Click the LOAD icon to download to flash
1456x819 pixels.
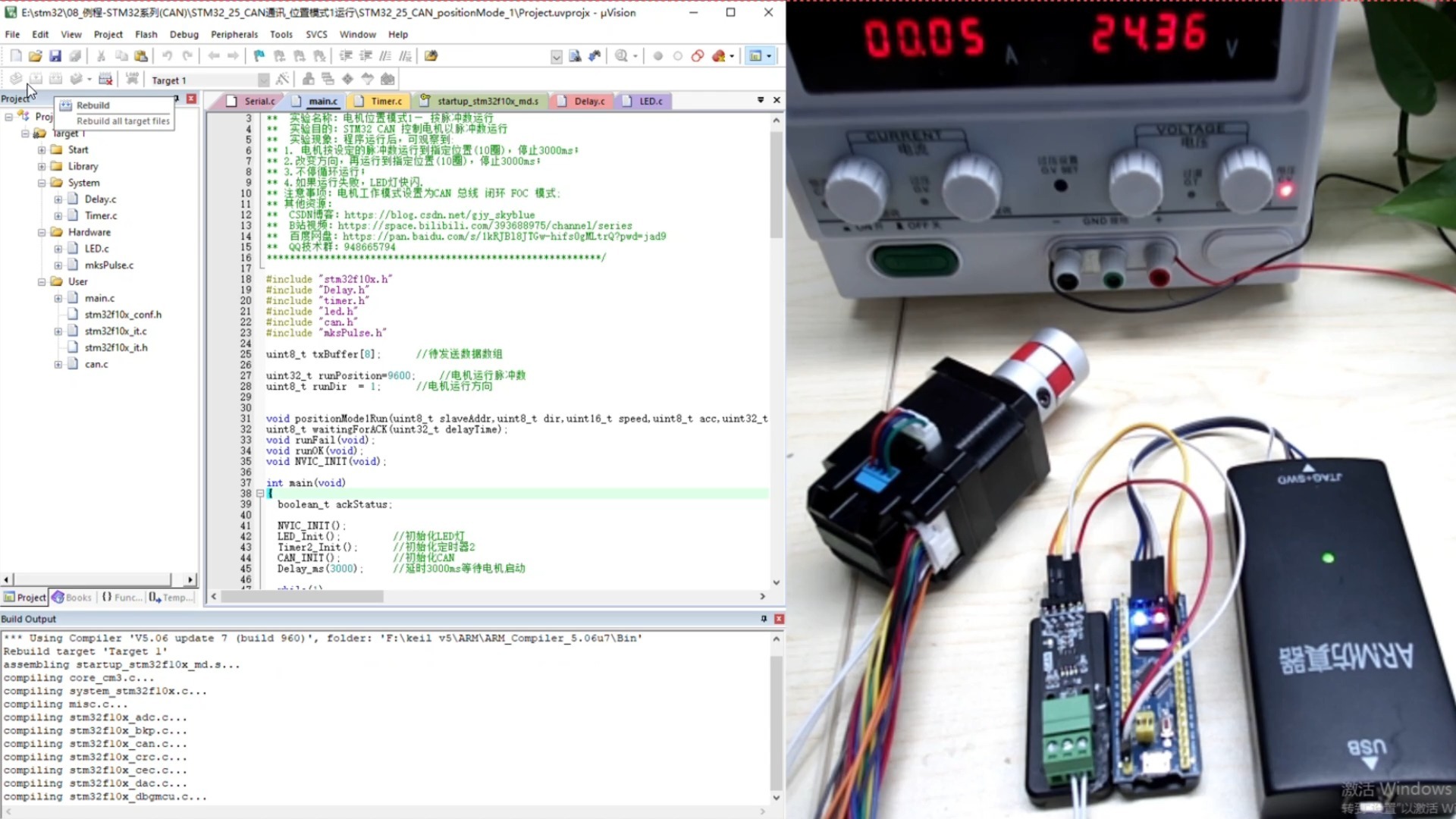pos(131,78)
